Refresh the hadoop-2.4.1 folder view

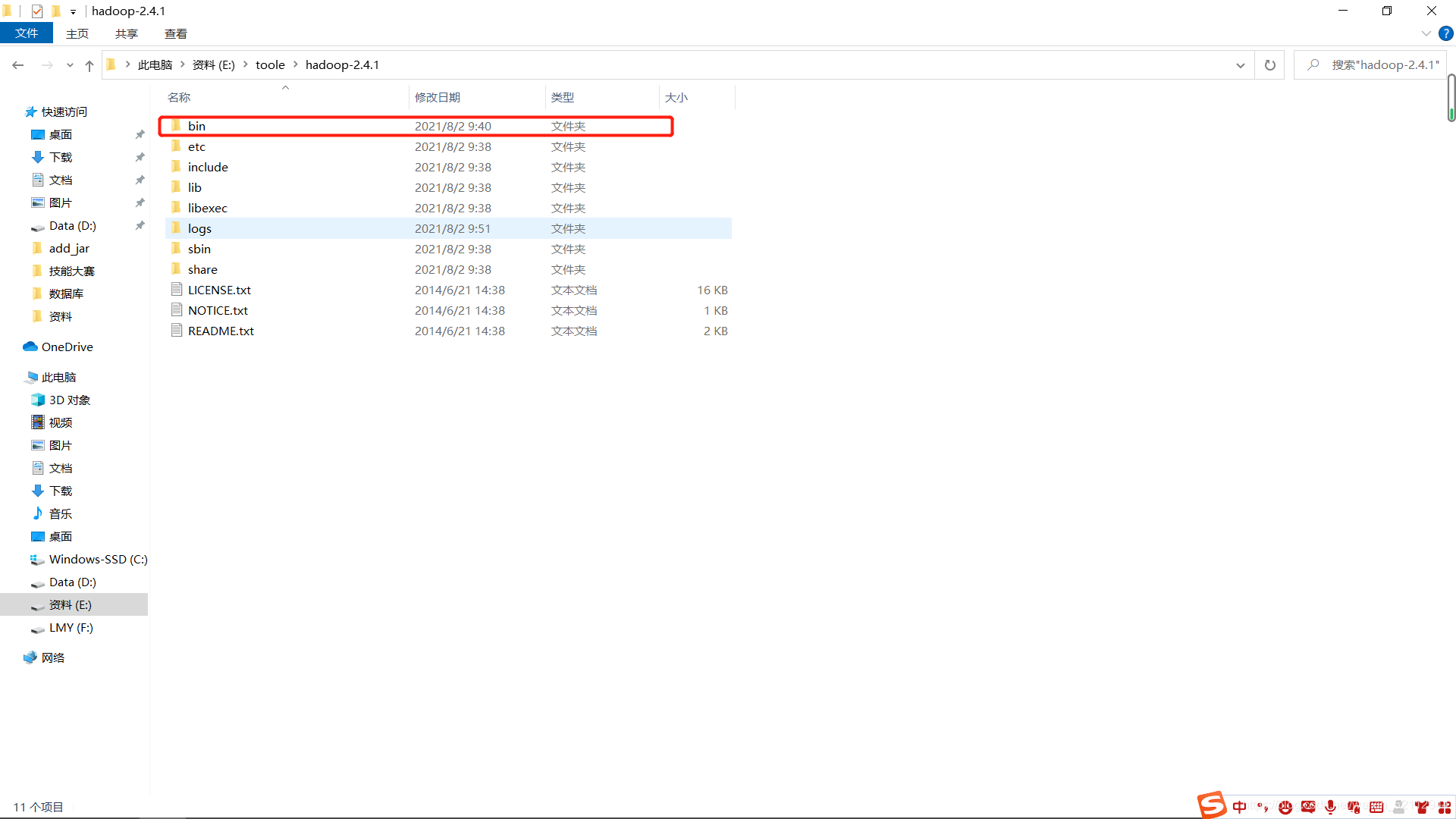[x=1270, y=65]
